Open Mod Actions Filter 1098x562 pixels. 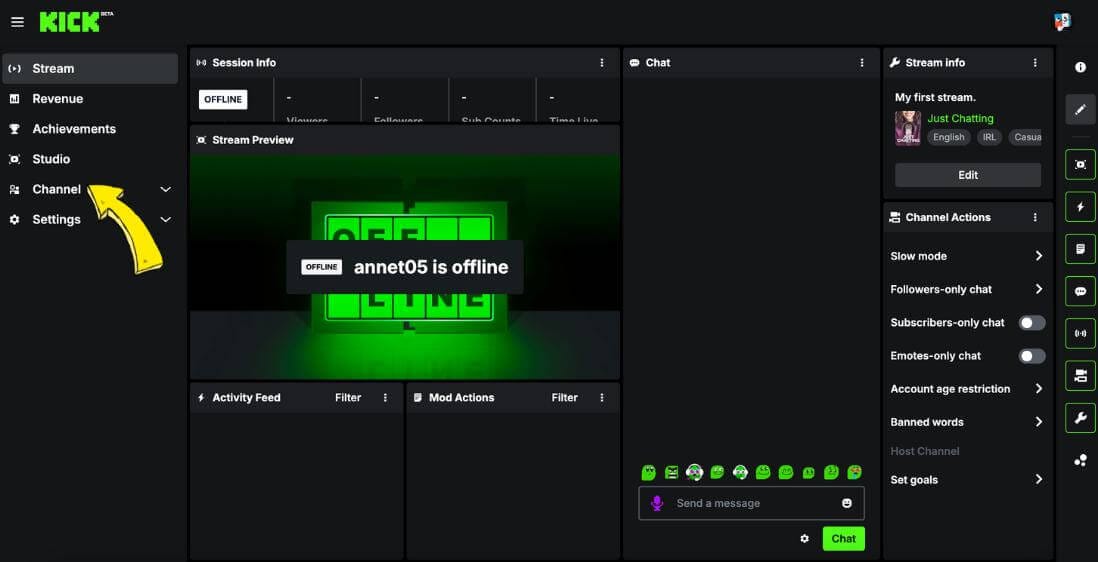pyautogui.click(x=564, y=398)
